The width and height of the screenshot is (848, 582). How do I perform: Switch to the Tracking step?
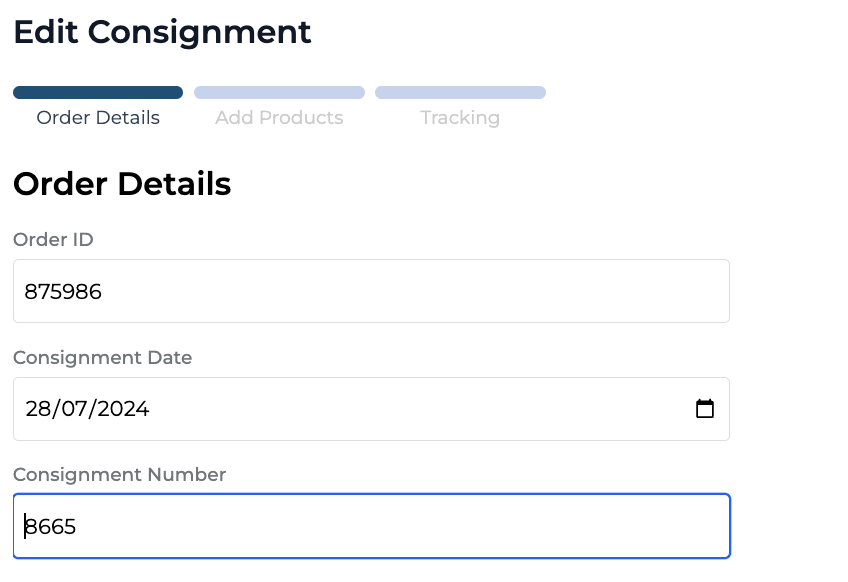[460, 118]
